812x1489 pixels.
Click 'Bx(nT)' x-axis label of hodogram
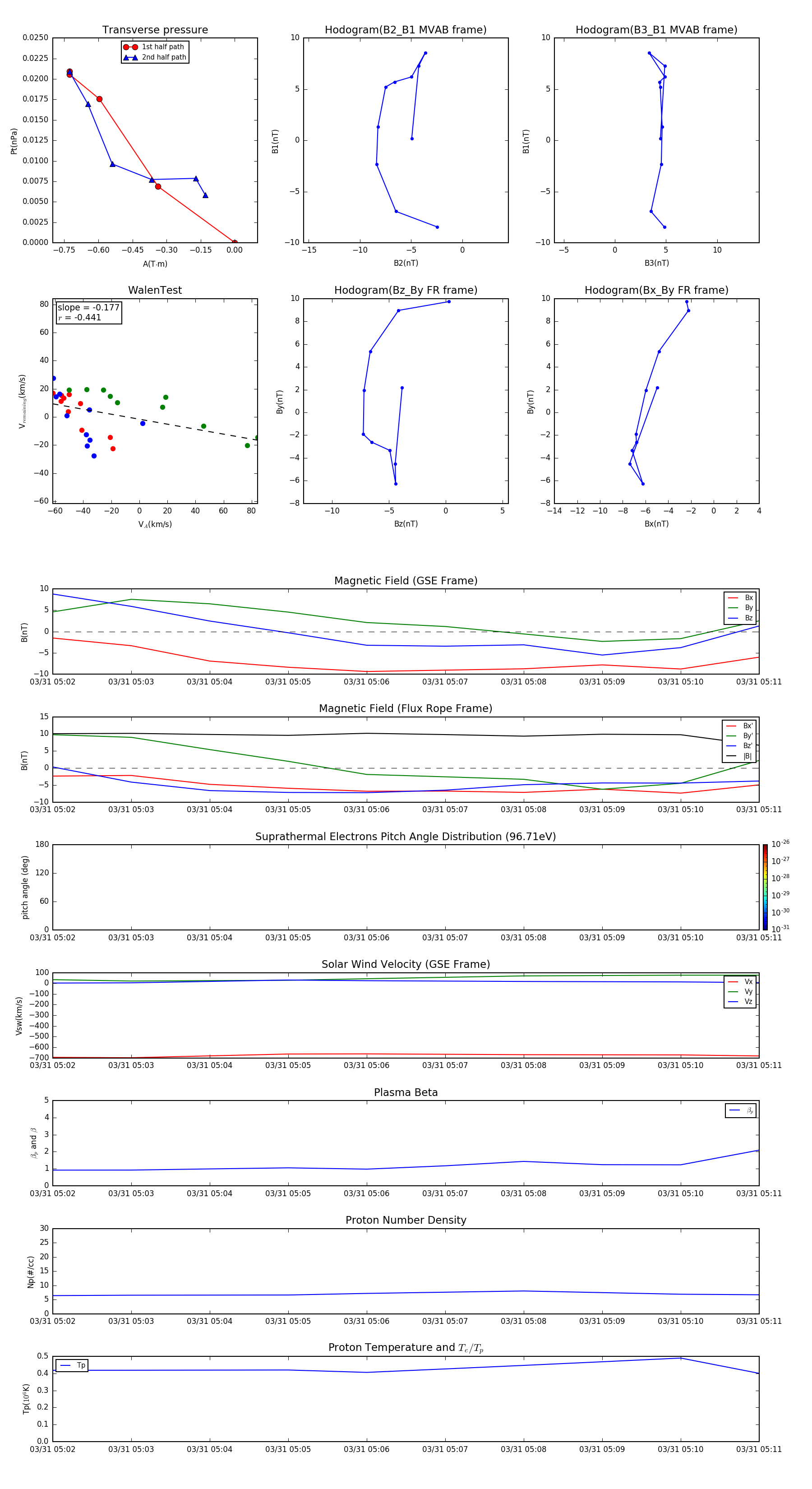pos(656,524)
